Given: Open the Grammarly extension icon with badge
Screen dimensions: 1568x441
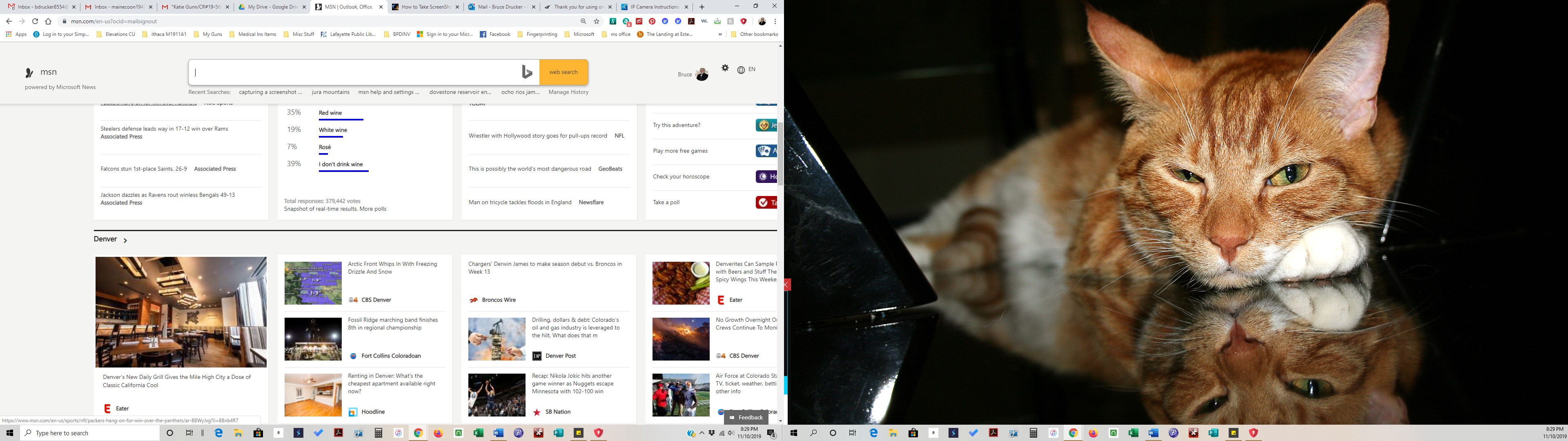Looking at the screenshot, I should (626, 22).
